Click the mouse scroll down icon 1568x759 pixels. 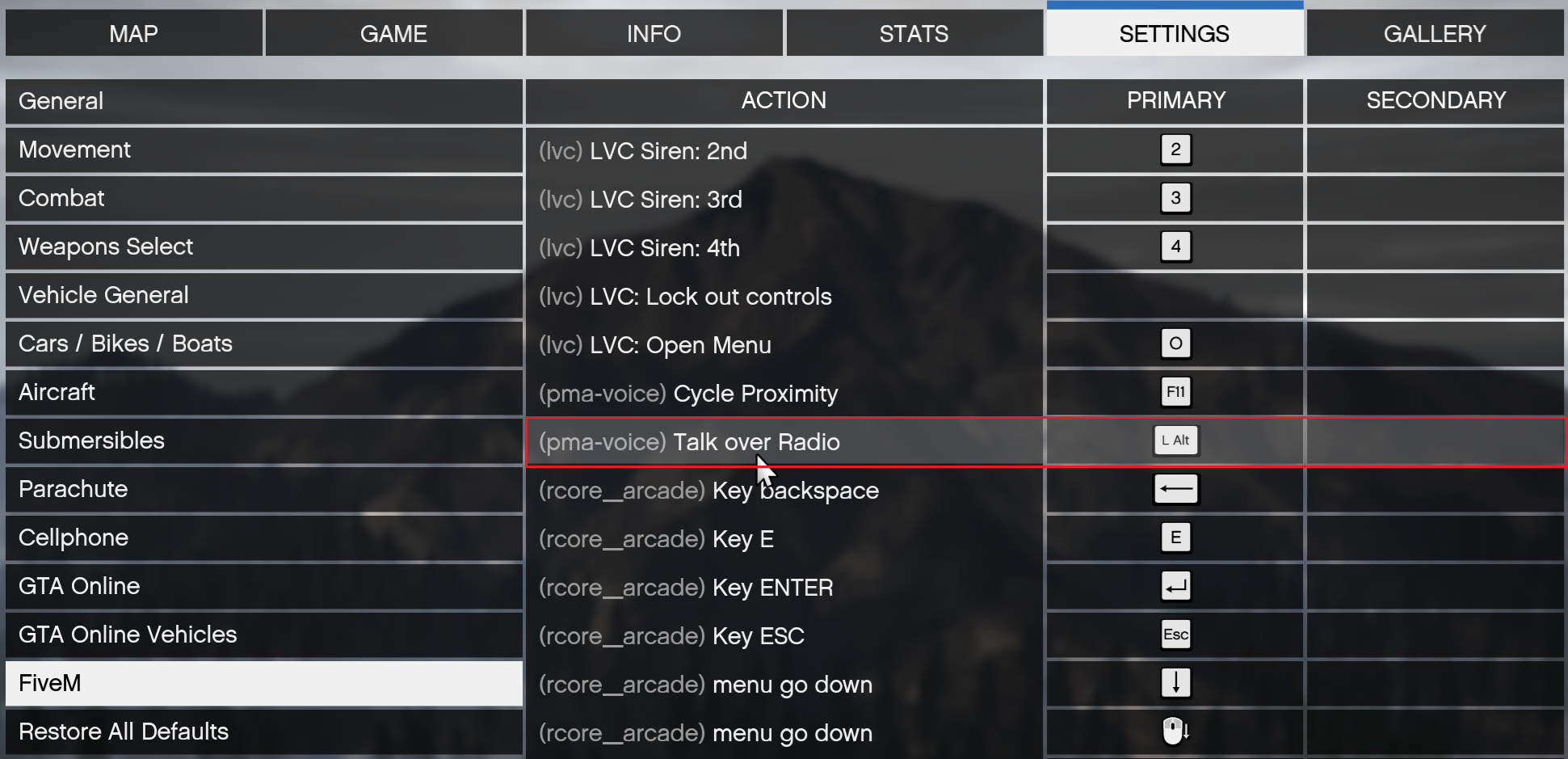point(1175,732)
